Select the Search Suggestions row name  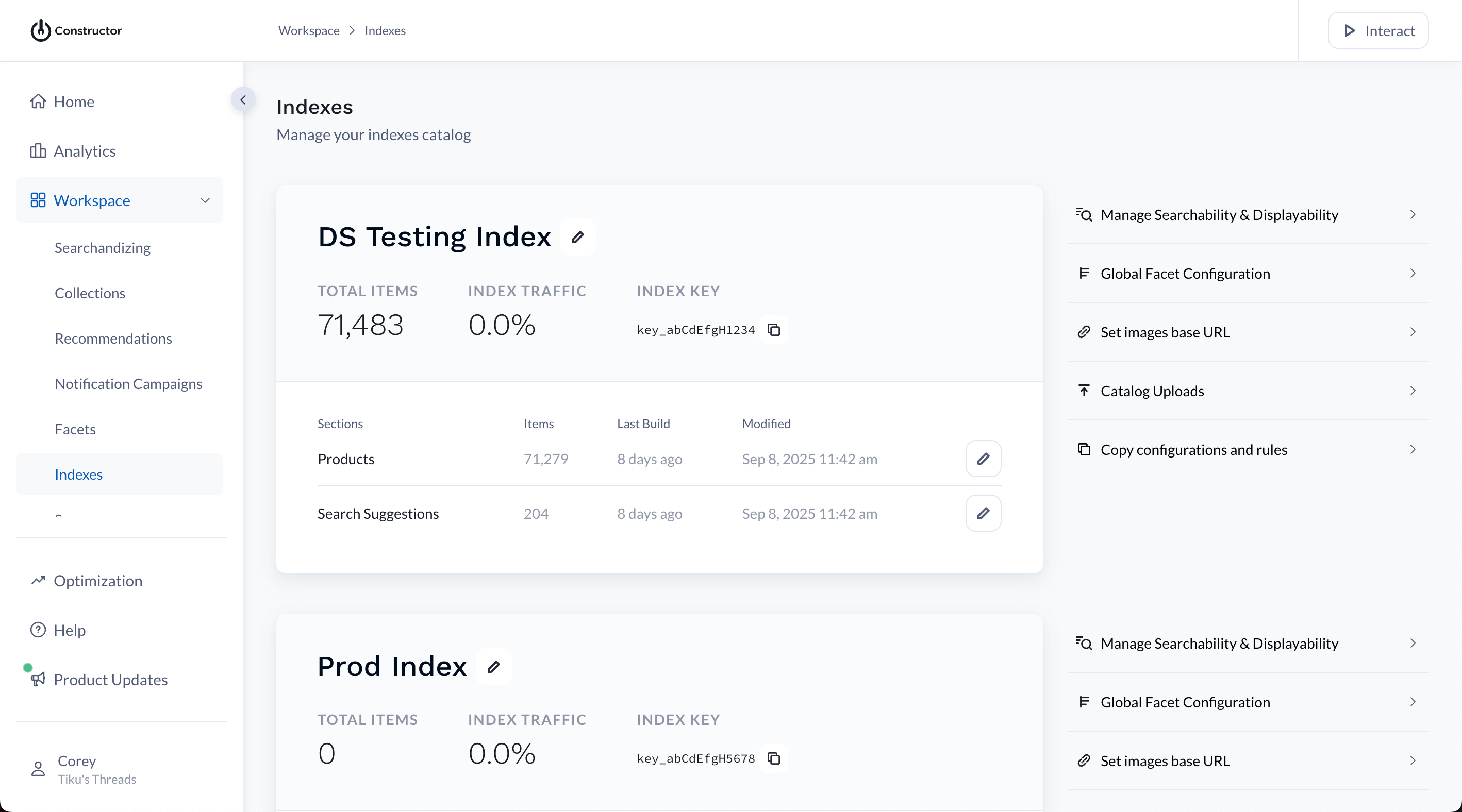point(378,513)
